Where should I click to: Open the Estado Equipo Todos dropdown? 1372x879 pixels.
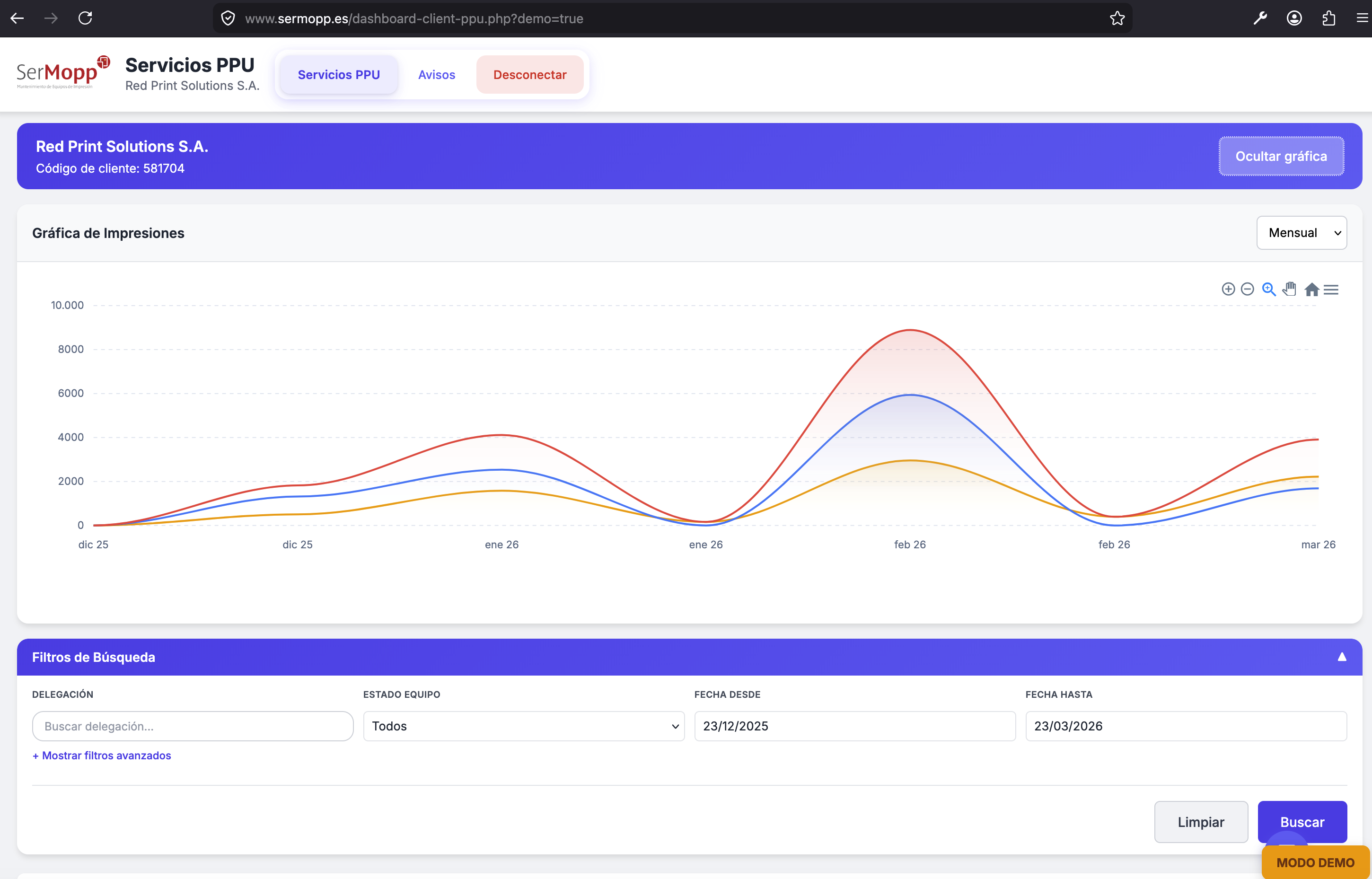(x=523, y=726)
